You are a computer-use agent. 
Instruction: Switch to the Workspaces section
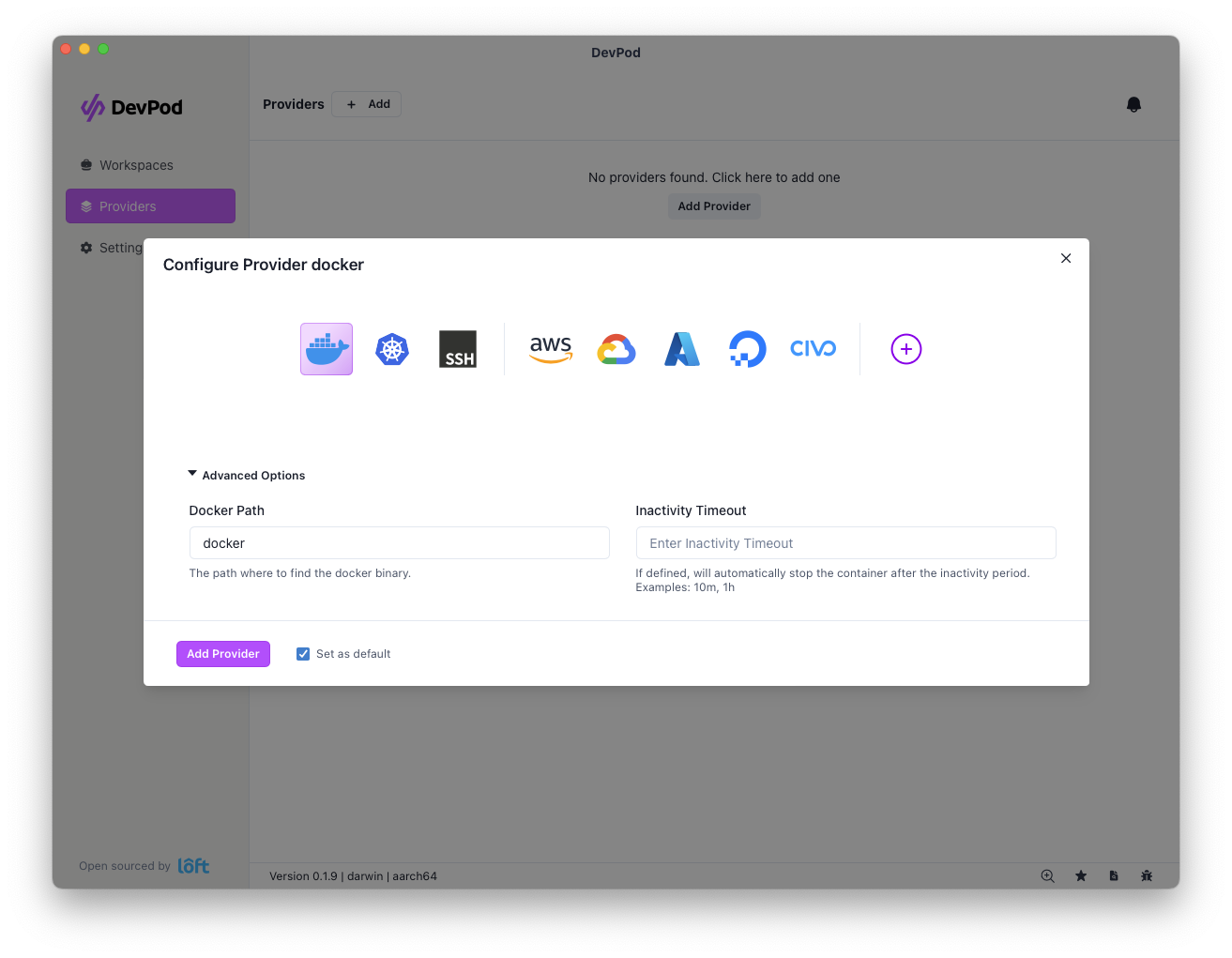click(136, 165)
